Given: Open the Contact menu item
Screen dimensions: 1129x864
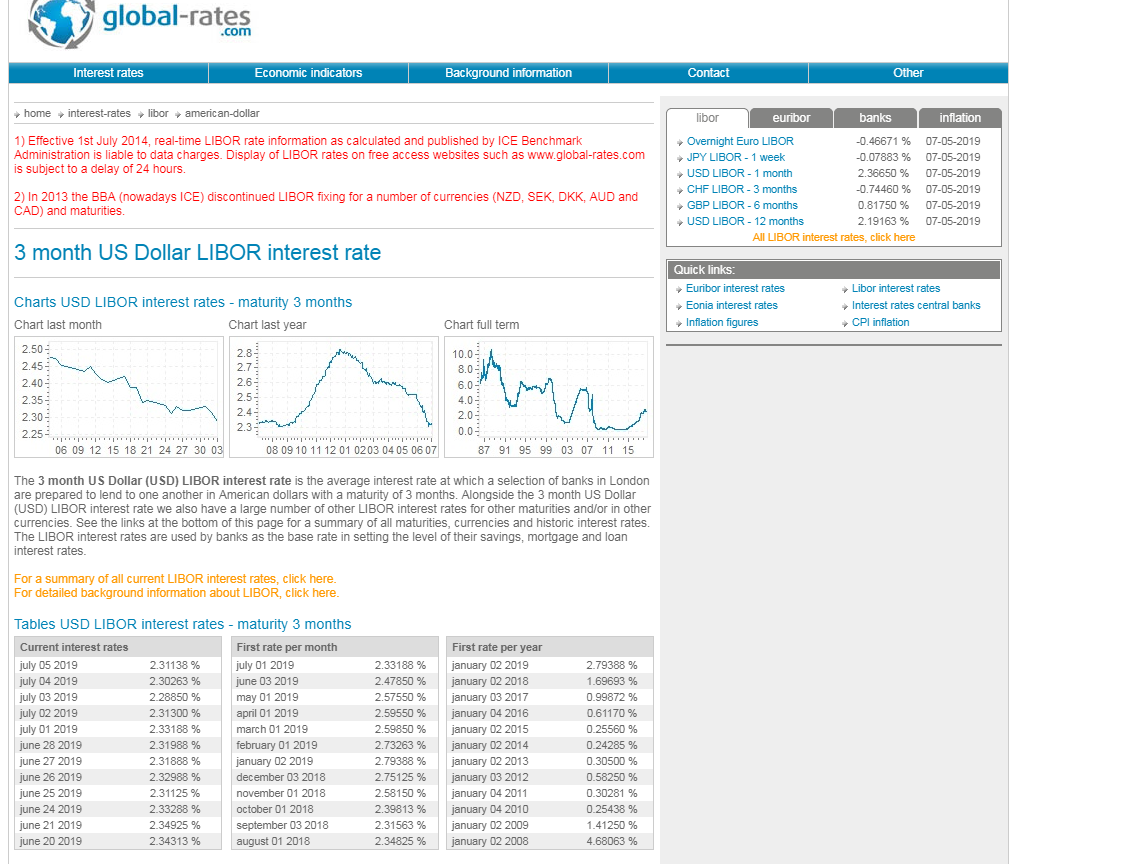Looking at the screenshot, I should [709, 73].
